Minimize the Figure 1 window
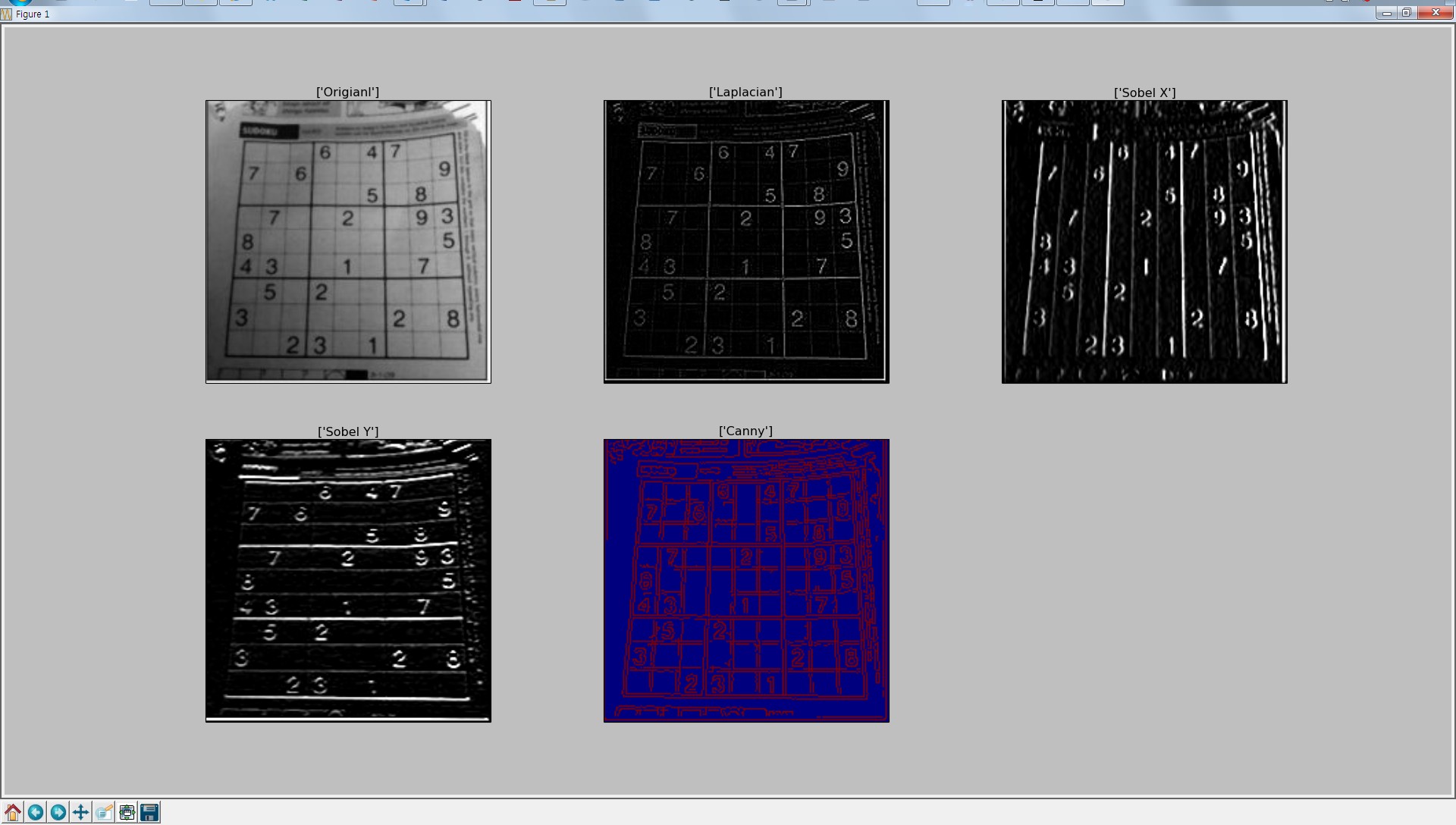The width and height of the screenshot is (1456, 825). pos(1386,13)
